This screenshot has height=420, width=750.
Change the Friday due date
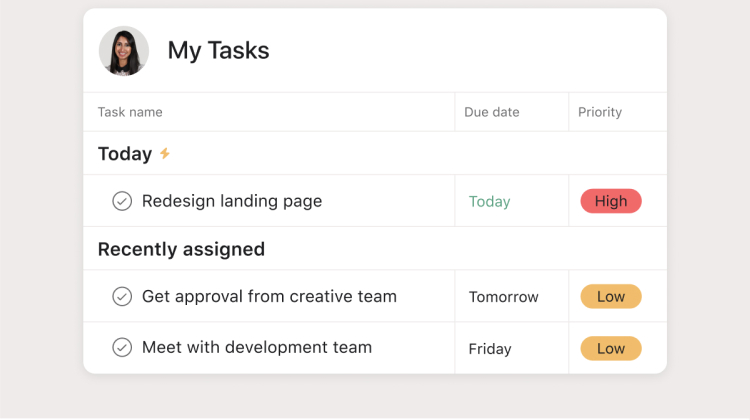(x=490, y=349)
